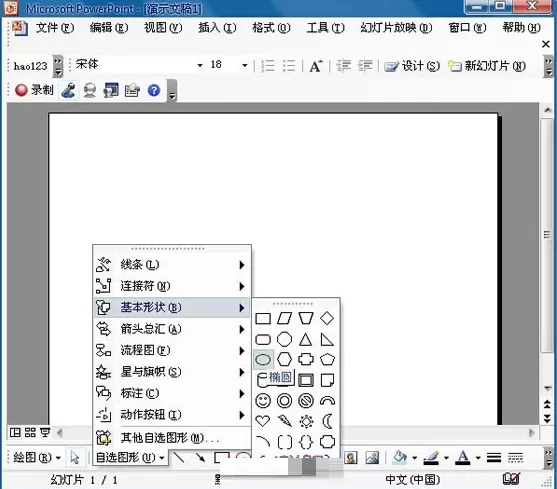Select the lightning bolt shape

(x=285, y=421)
